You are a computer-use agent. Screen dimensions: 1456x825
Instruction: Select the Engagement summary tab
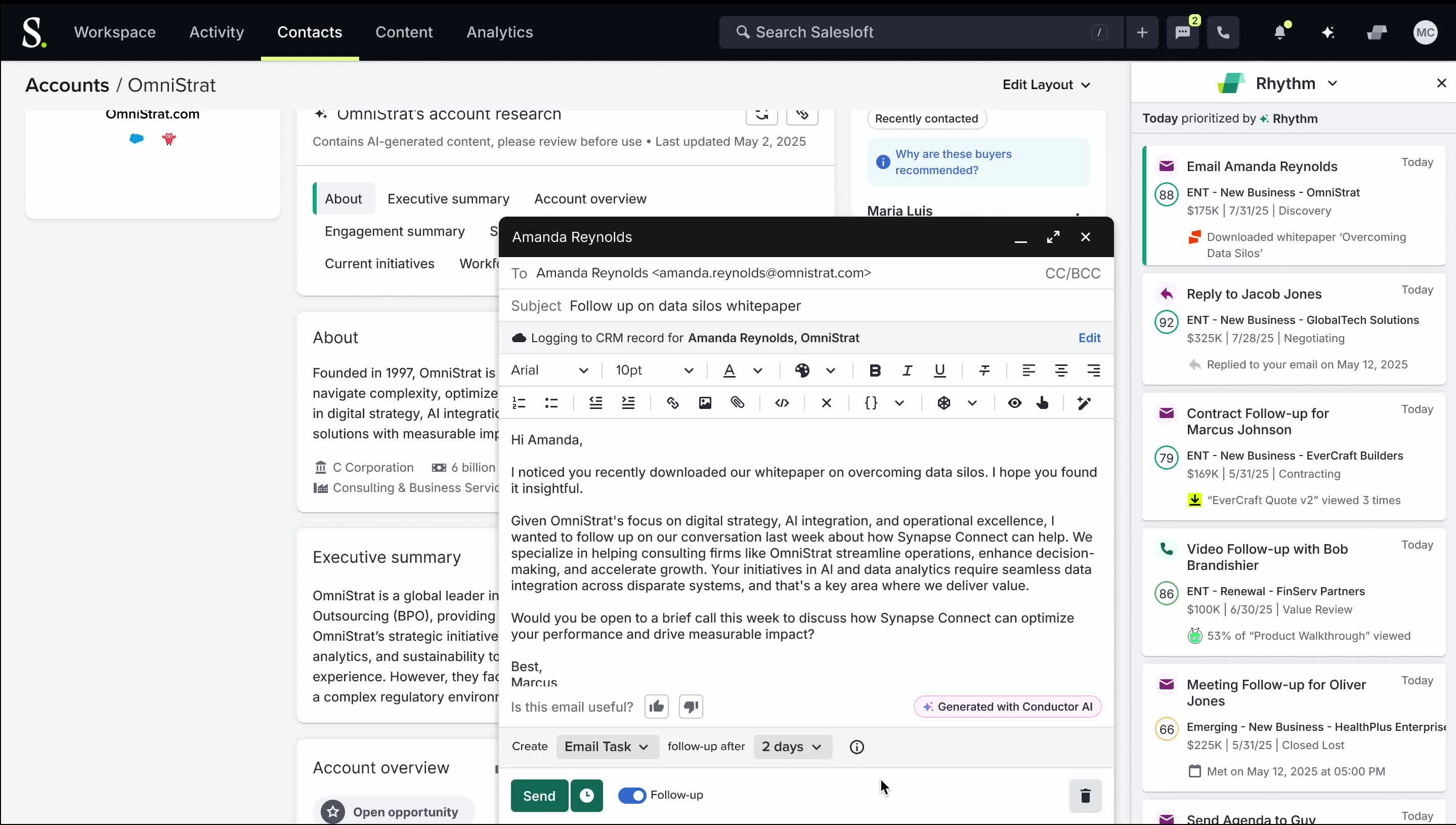click(395, 231)
